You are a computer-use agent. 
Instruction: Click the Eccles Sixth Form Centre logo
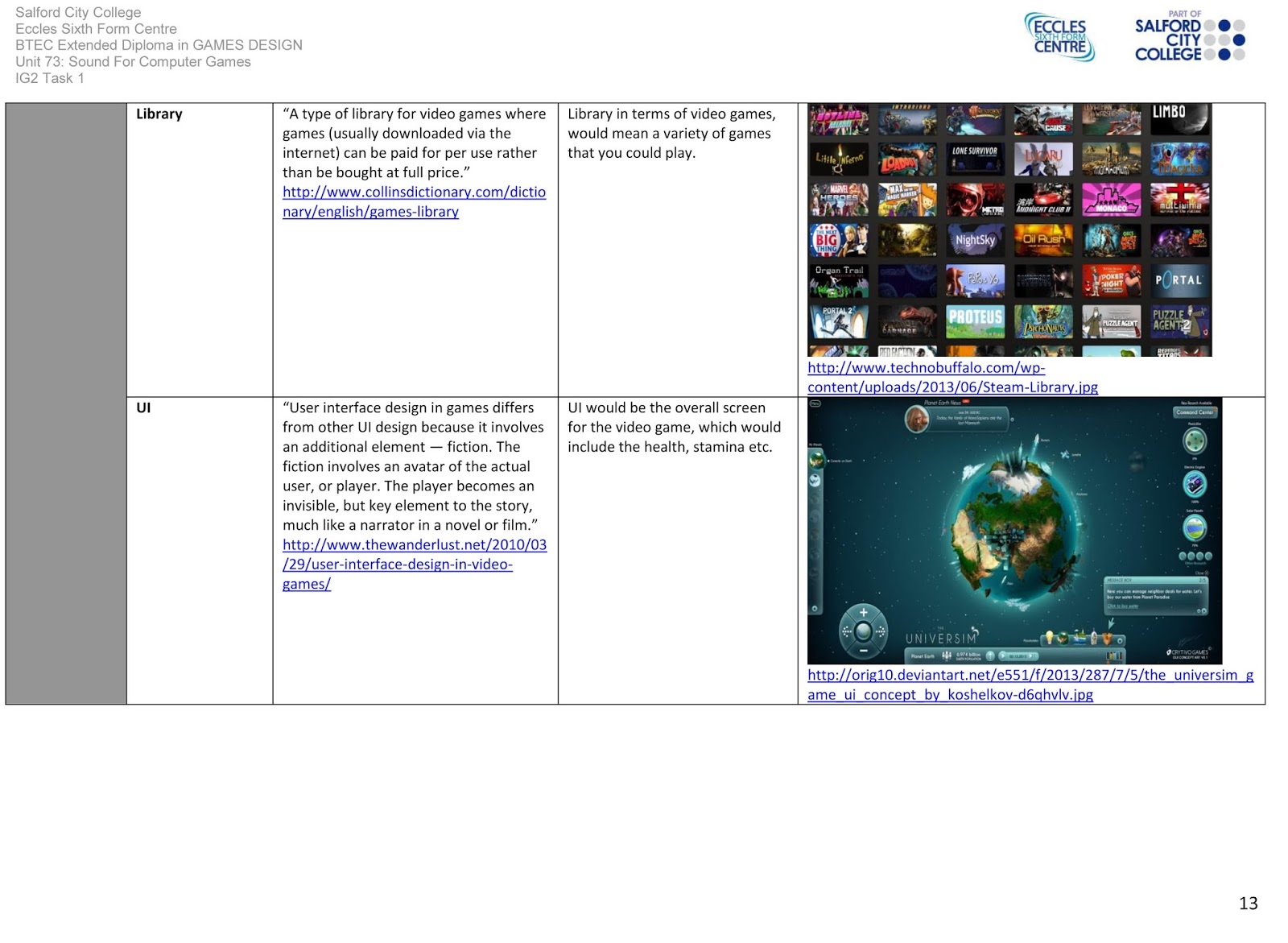tap(1060, 37)
